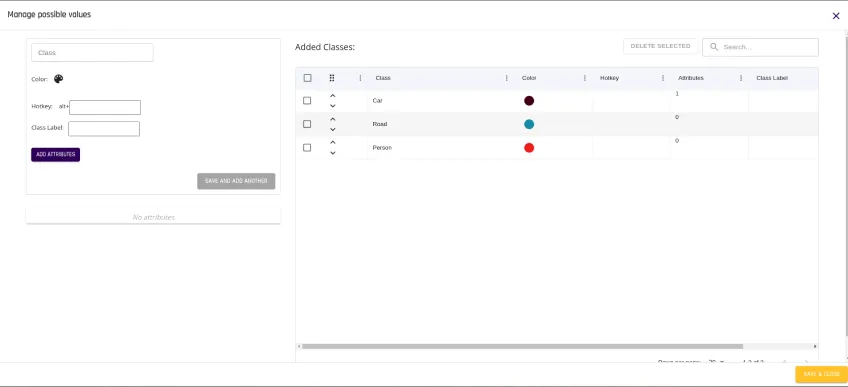The height and width of the screenshot is (387, 848).
Task: Click the drag-handle grid icon in table header
Action: 332,78
